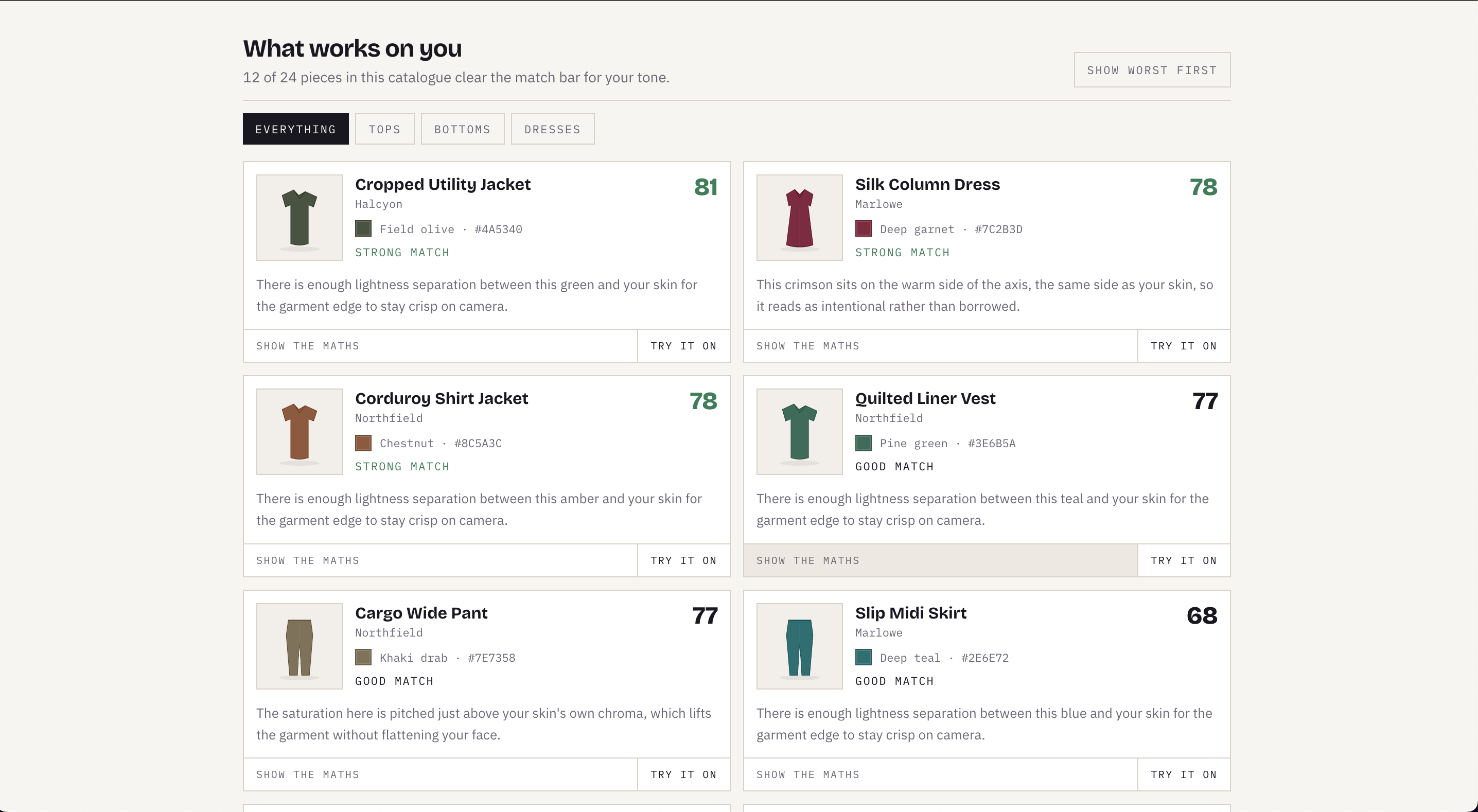Image resolution: width=1478 pixels, height=812 pixels.
Task: Switch to the Tops filter tab
Action: point(384,129)
